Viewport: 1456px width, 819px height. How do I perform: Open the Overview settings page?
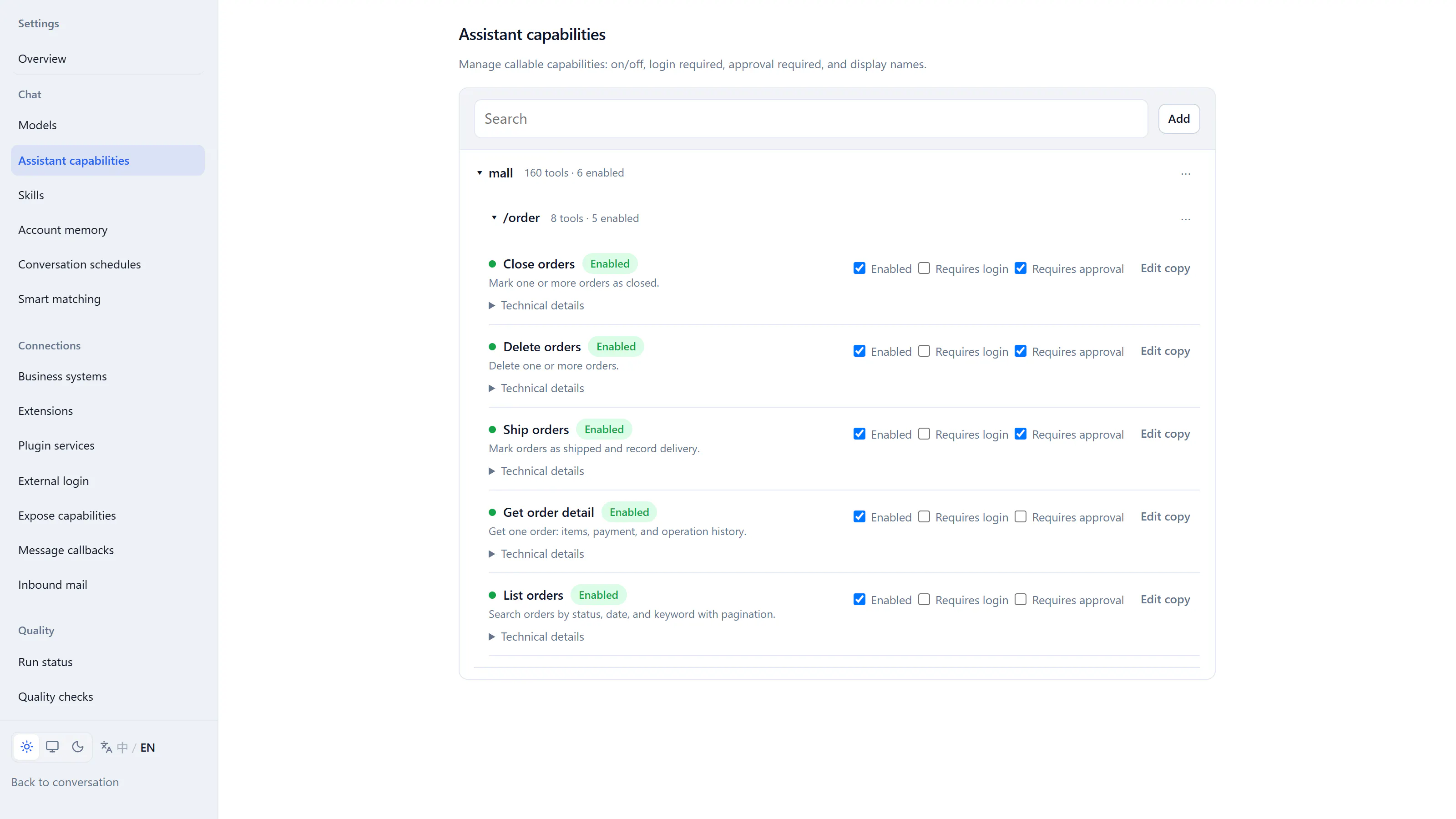107,59
